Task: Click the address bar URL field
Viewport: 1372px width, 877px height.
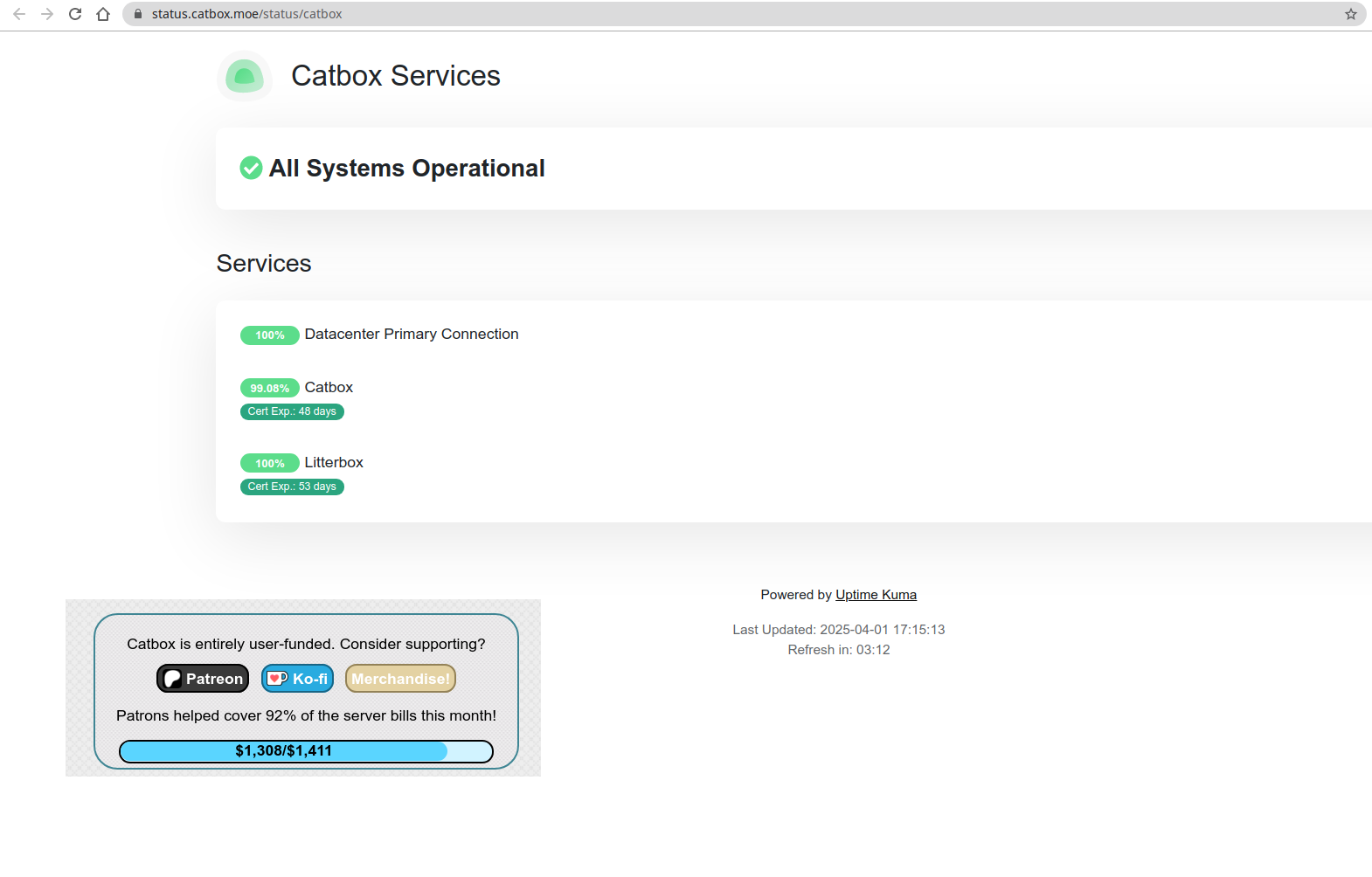Action: tap(612, 14)
